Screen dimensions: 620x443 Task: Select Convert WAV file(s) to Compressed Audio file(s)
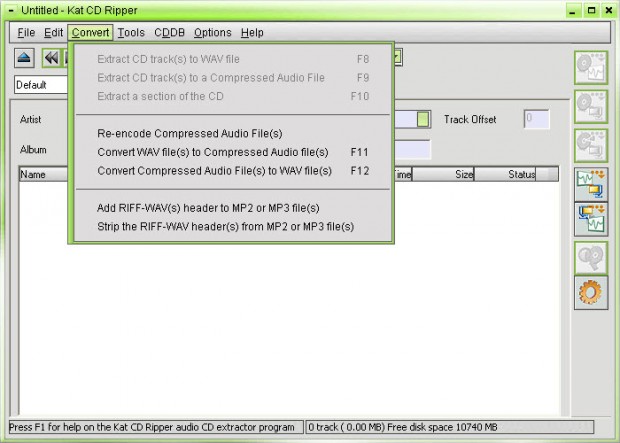[x=233, y=152]
